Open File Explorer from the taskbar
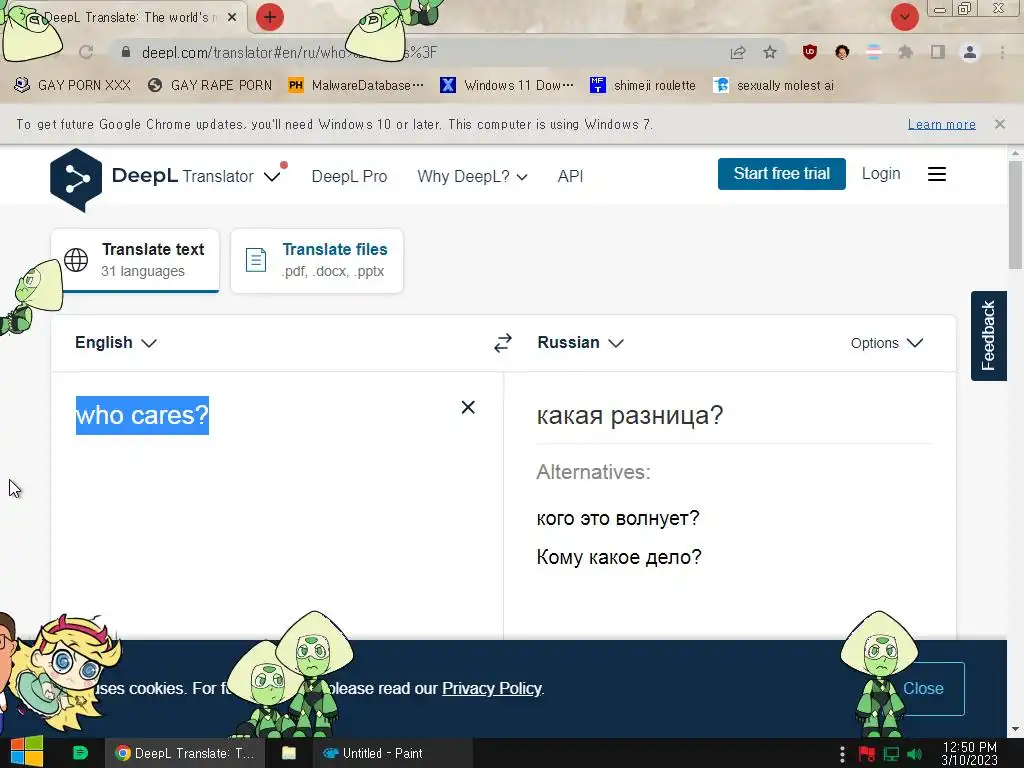Screen dimensions: 1024x768 tap(289, 753)
